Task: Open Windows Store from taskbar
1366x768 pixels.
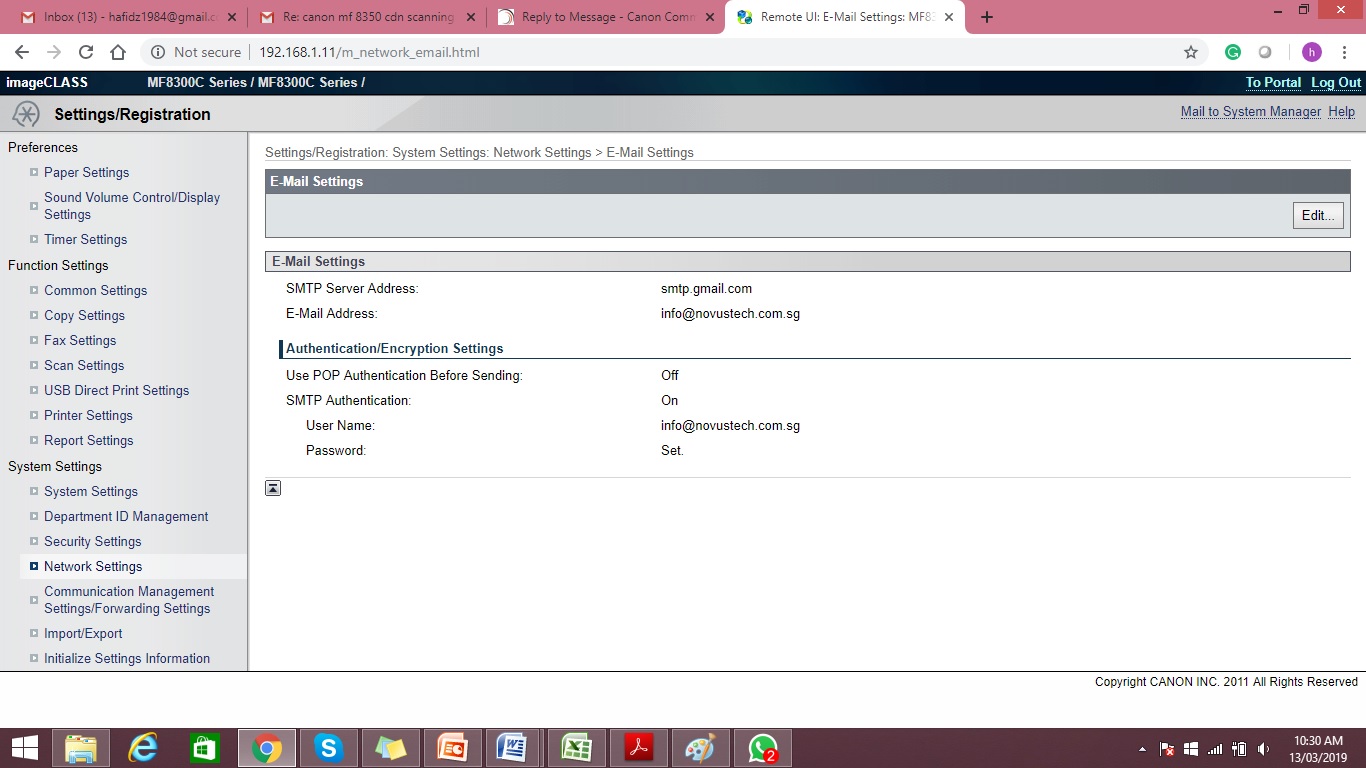Action: click(204, 748)
